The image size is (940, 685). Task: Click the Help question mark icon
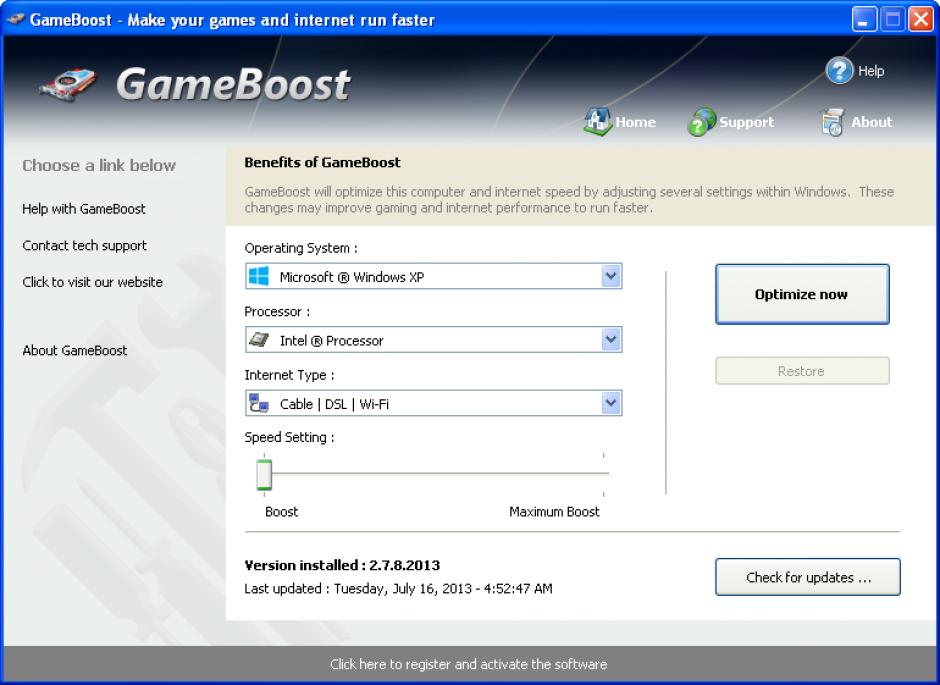pyautogui.click(x=839, y=71)
